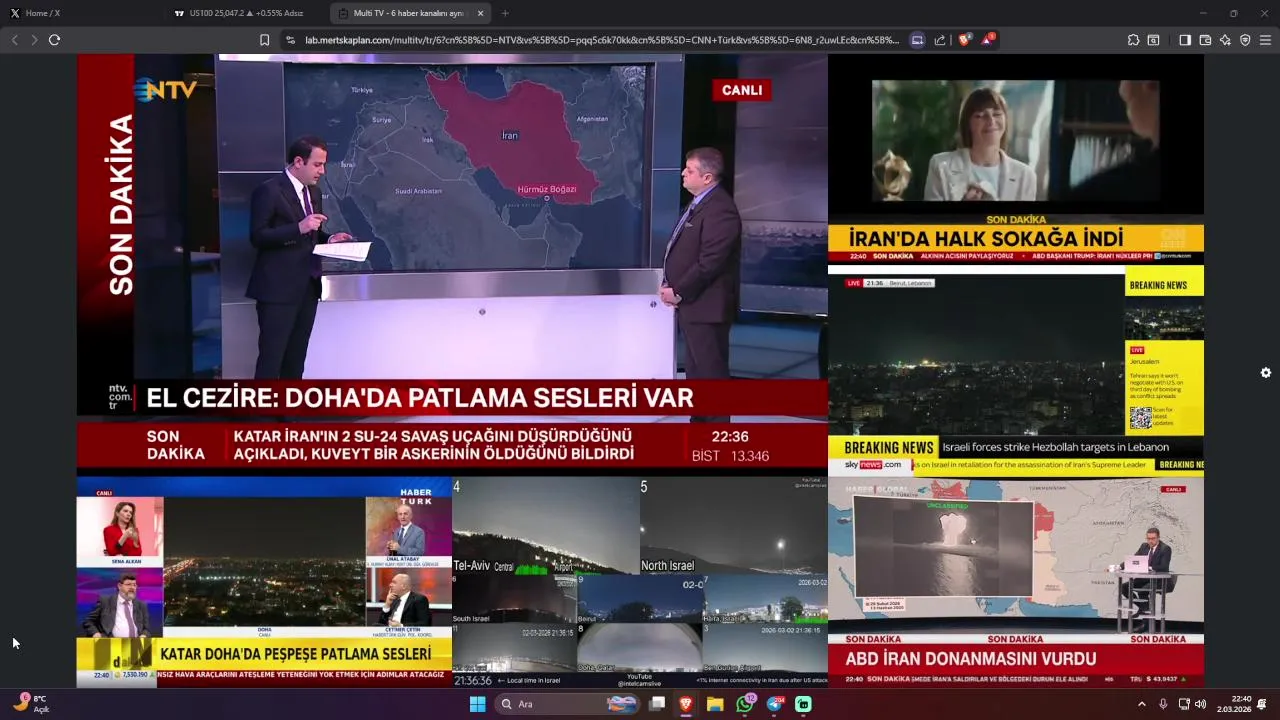Click the microphone icon in system tray
The width and height of the screenshot is (1280, 720).
coord(1163,704)
